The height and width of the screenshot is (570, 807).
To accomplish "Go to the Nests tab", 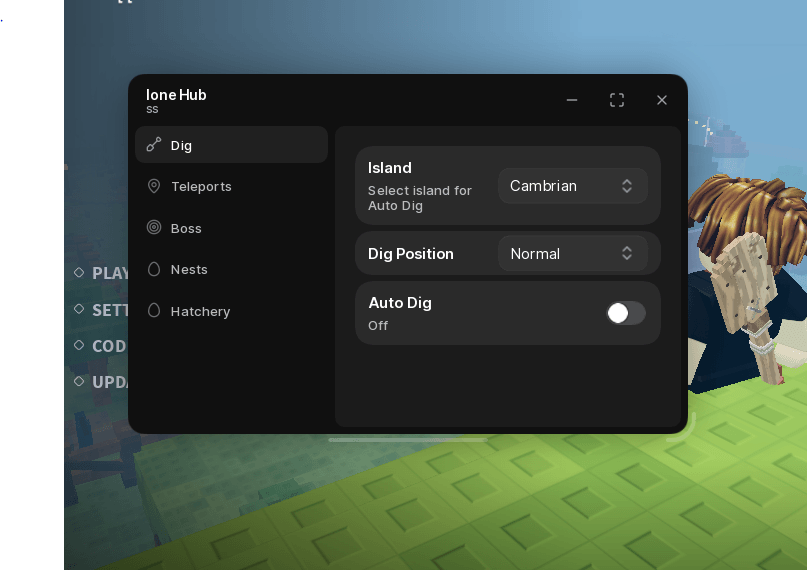I will tap(231, 269).
